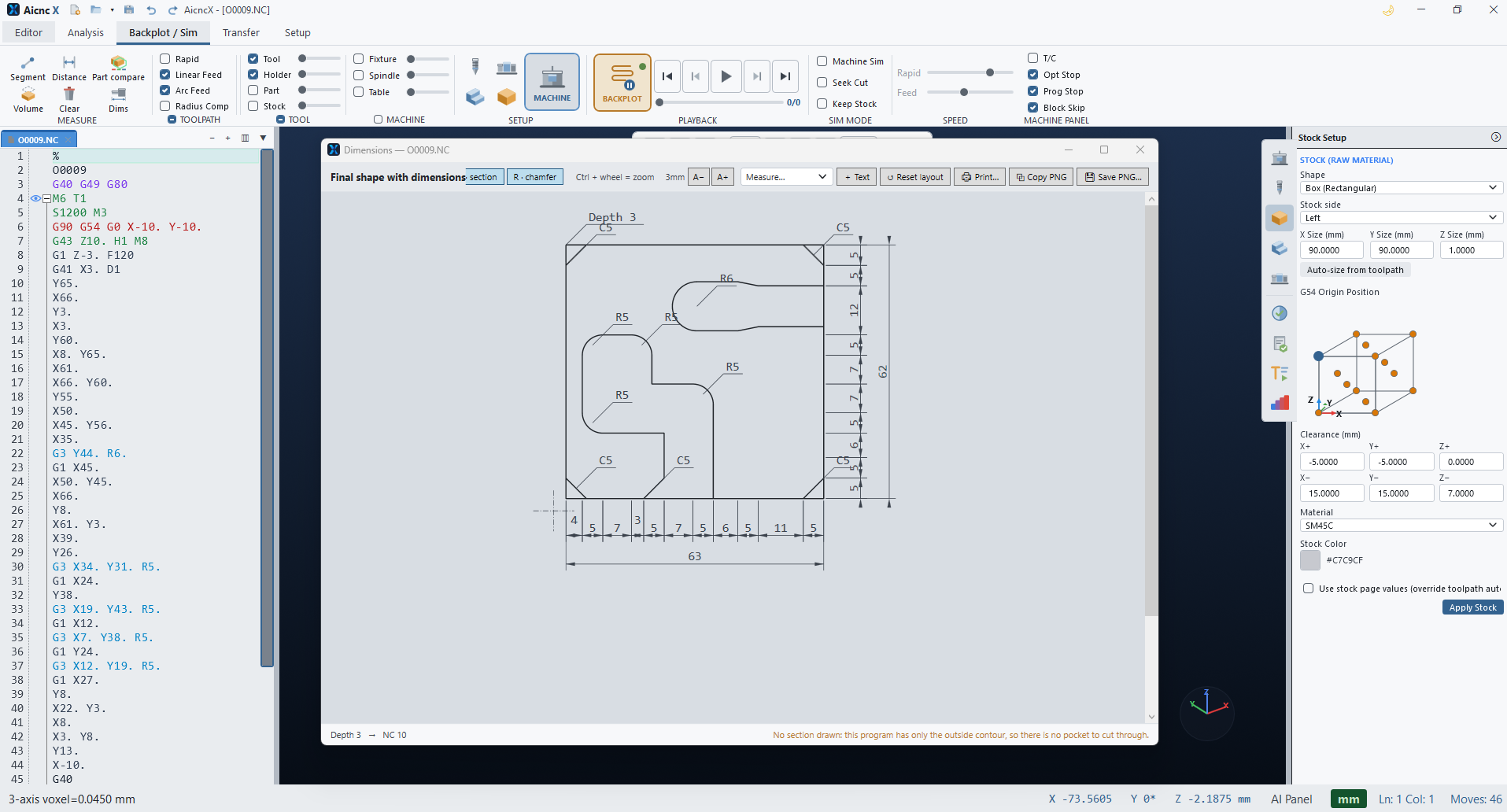Image resolution: width=1507 pixels, height=812 pixels.
Task: Jump playback to the end
Action: coord(785,76)
